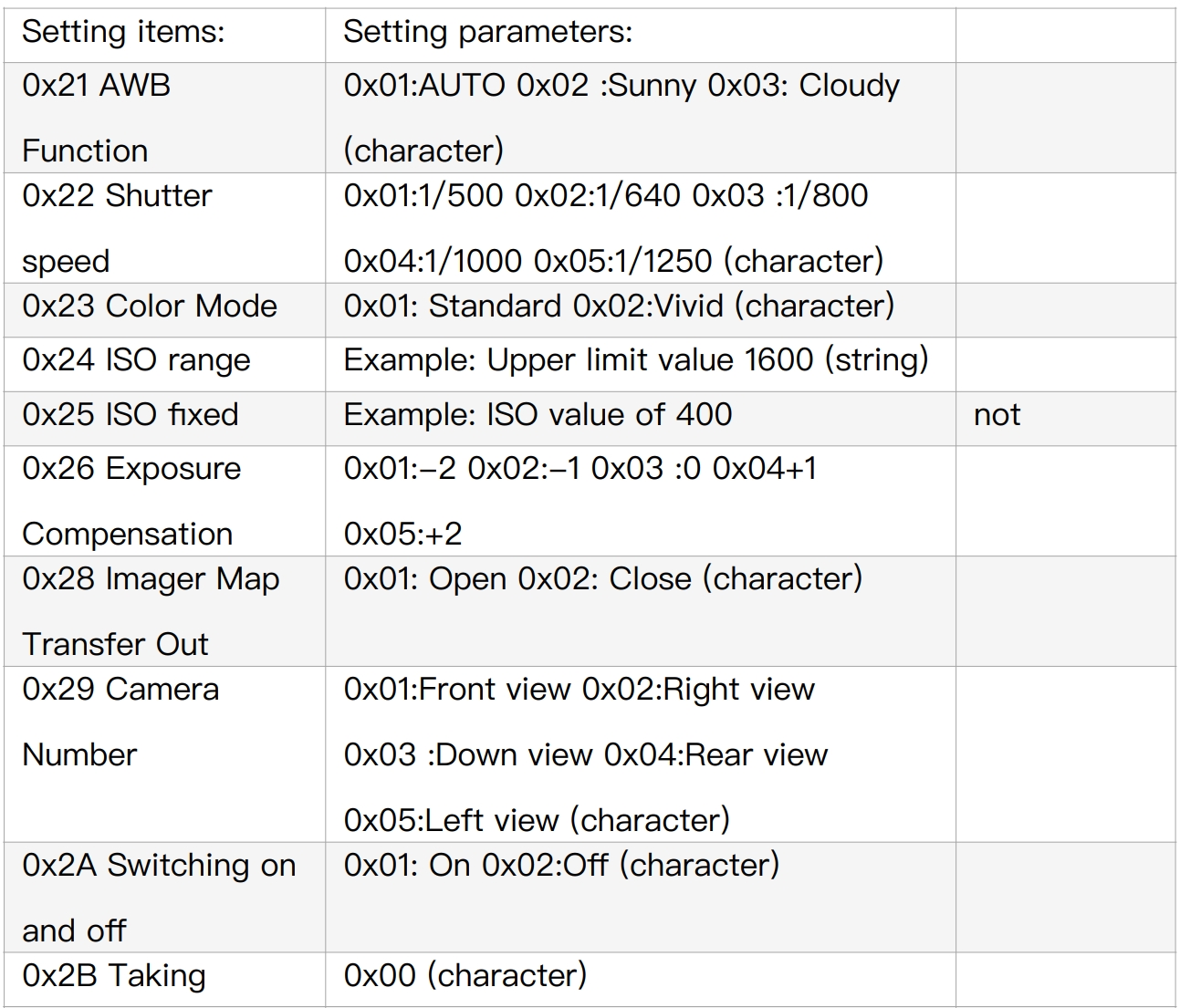
Task: Click the "Open 0x02: Close" parameters cell
Action: tap(602, 579)
